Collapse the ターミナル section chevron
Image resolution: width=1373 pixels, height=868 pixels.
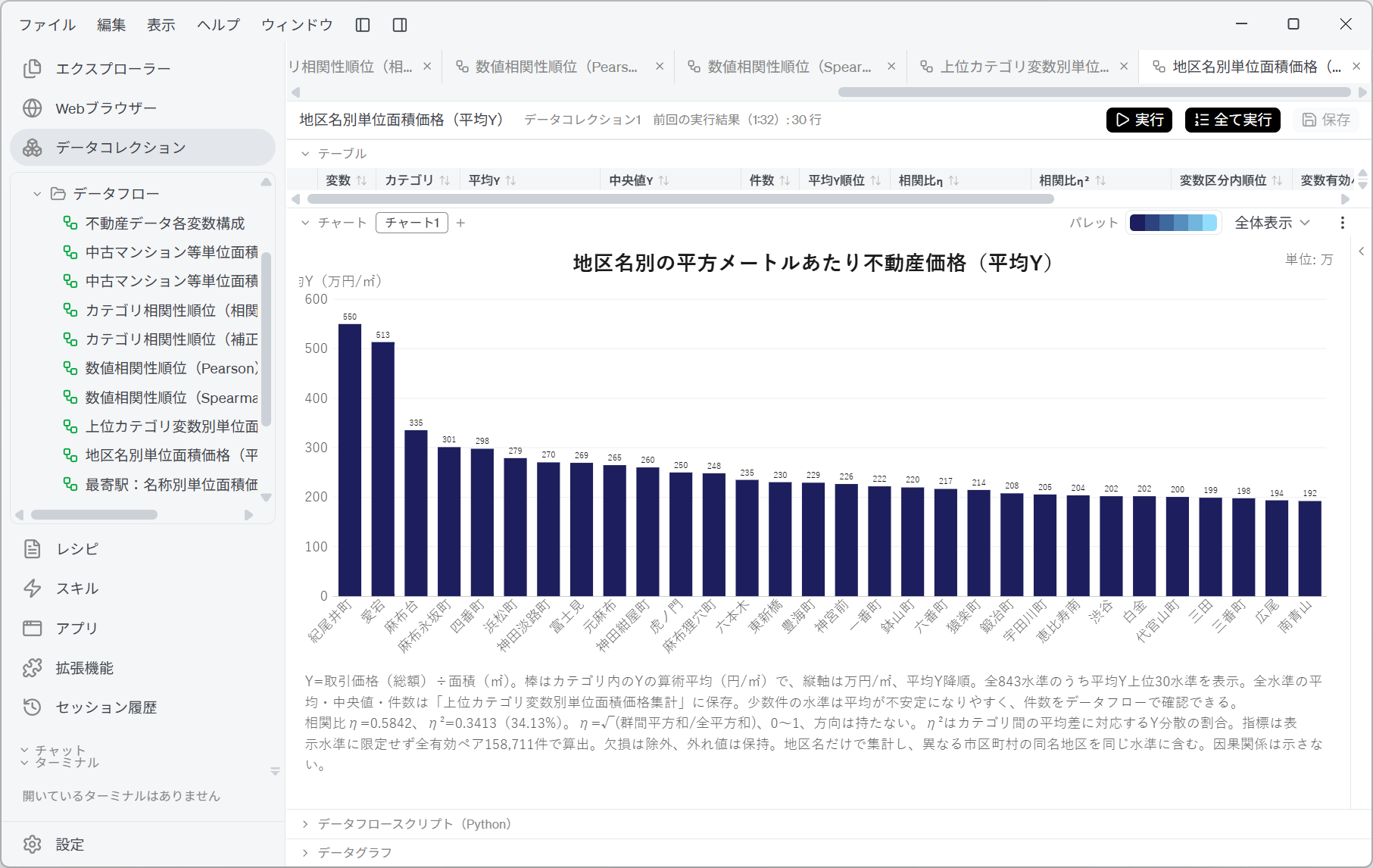24,763
